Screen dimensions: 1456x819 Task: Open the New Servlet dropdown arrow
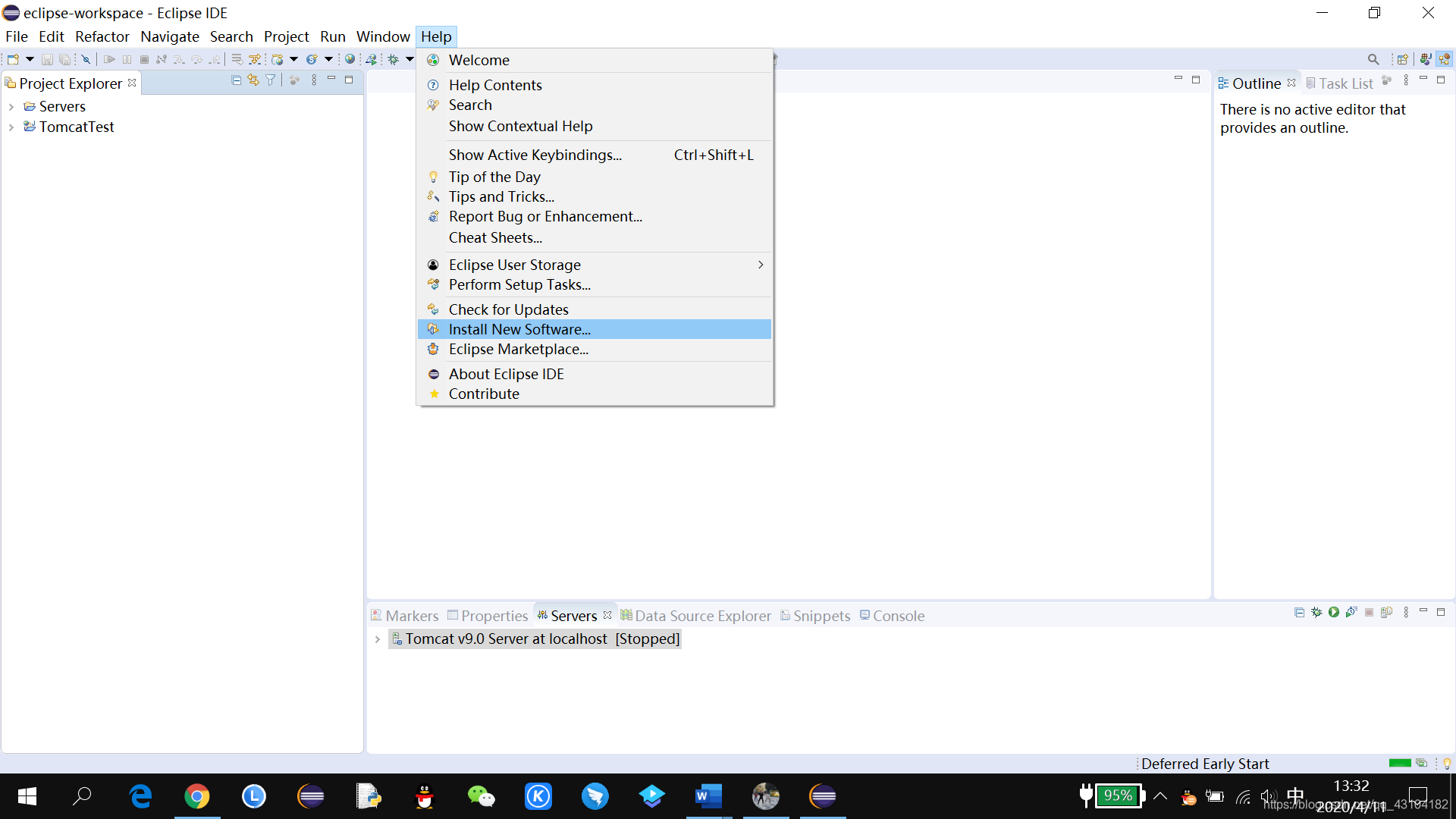point(328,59)
